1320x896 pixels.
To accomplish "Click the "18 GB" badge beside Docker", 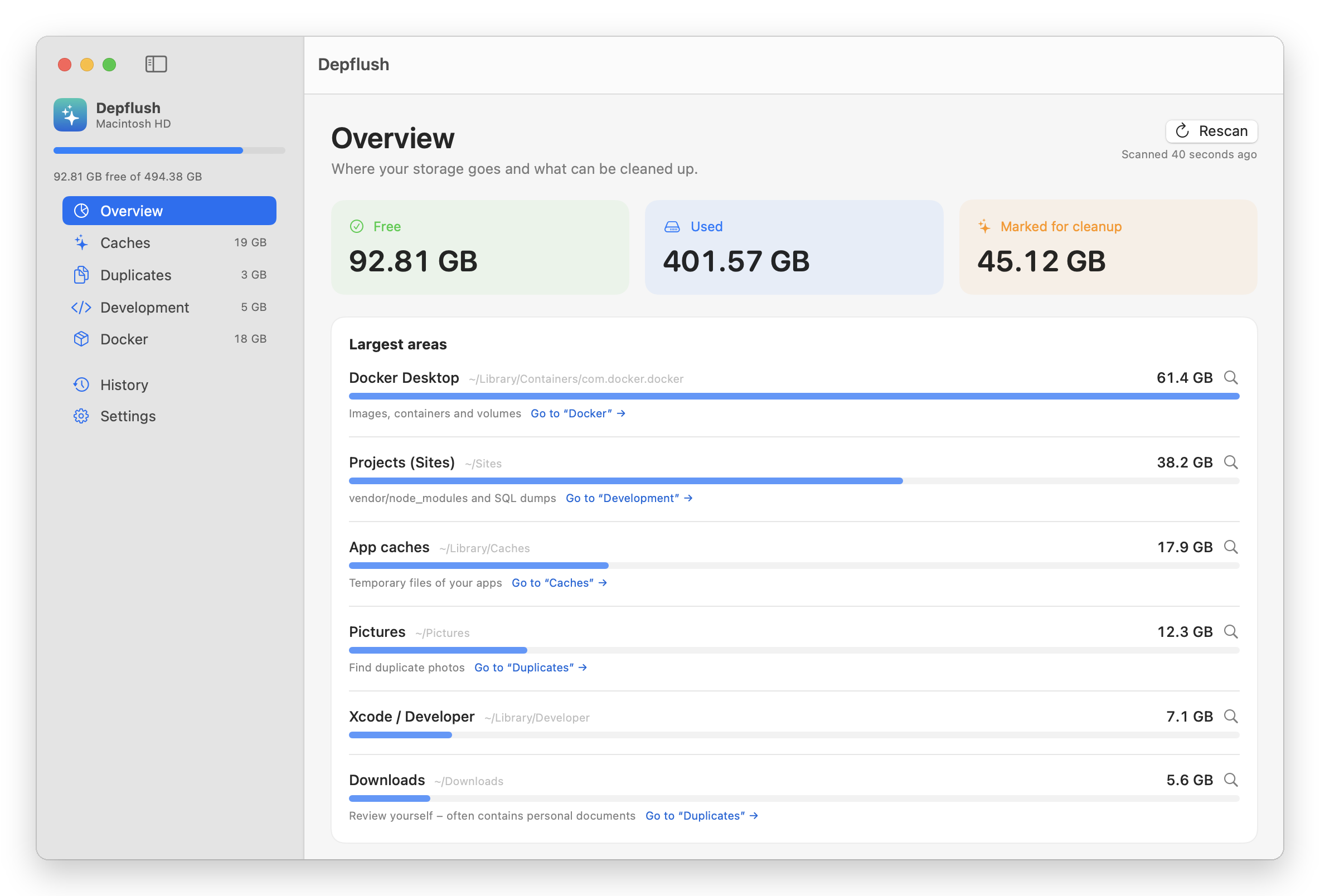I will tap(250, 339).
